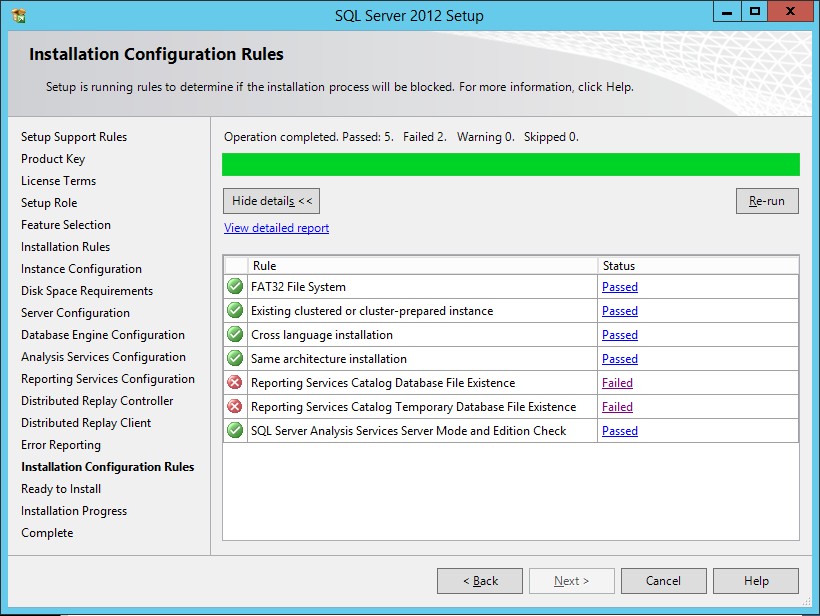Open Help for installation rules
The height and width of the screenshot is (616, 820).
756,580
